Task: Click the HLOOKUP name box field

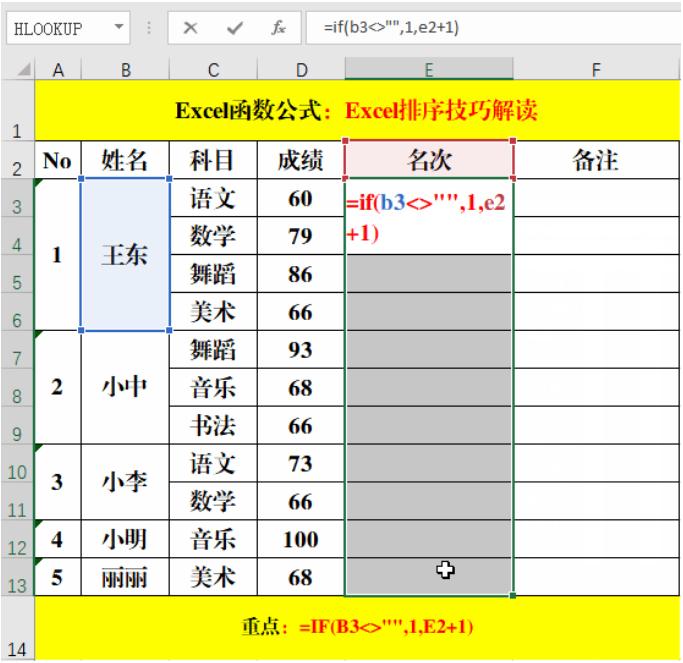Action: coord(68,28)
